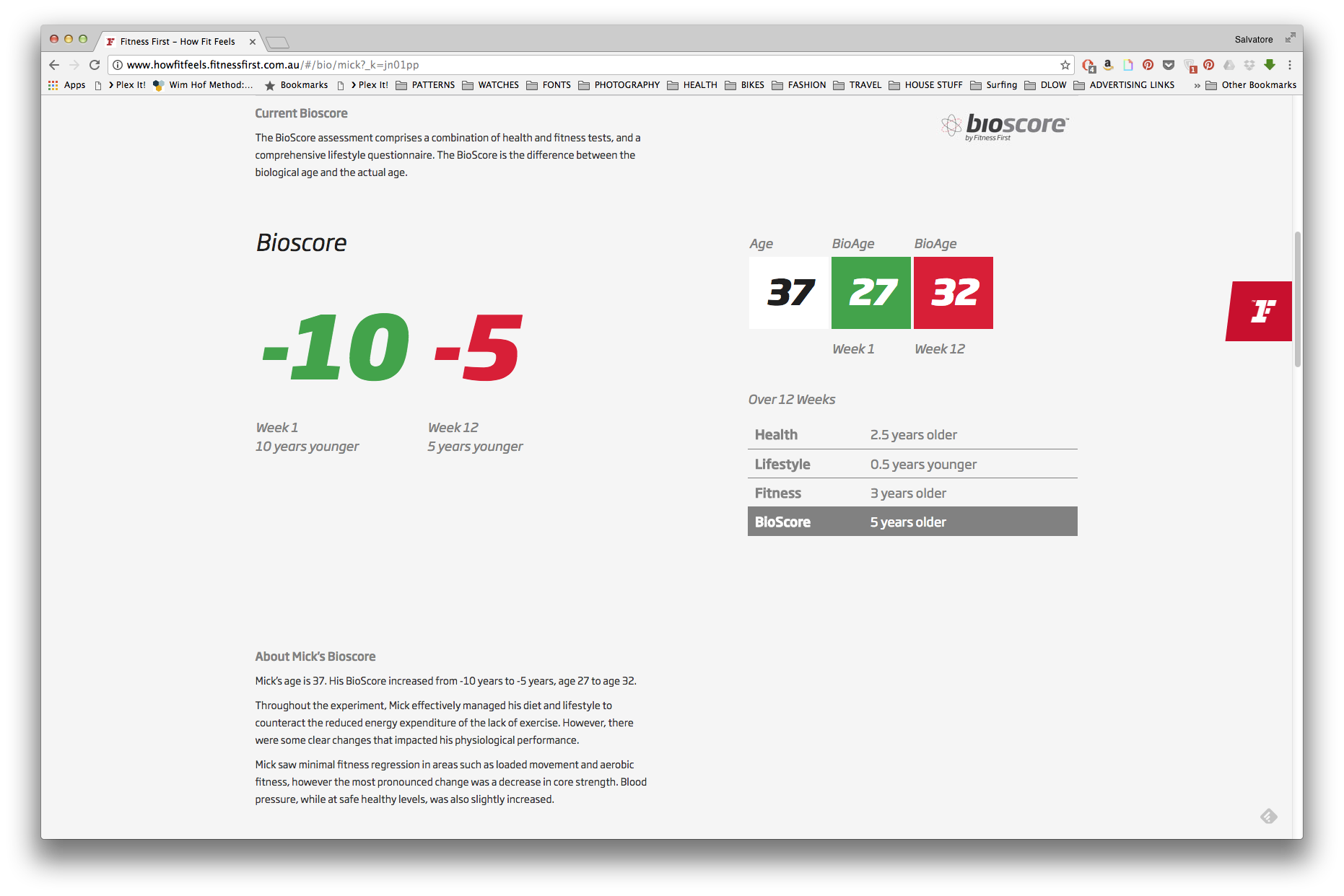The width and height of the screenshot is (1344, 896).
Task: Click the URL address bar field
Action: pyautogui.click(x=577, y=65)
